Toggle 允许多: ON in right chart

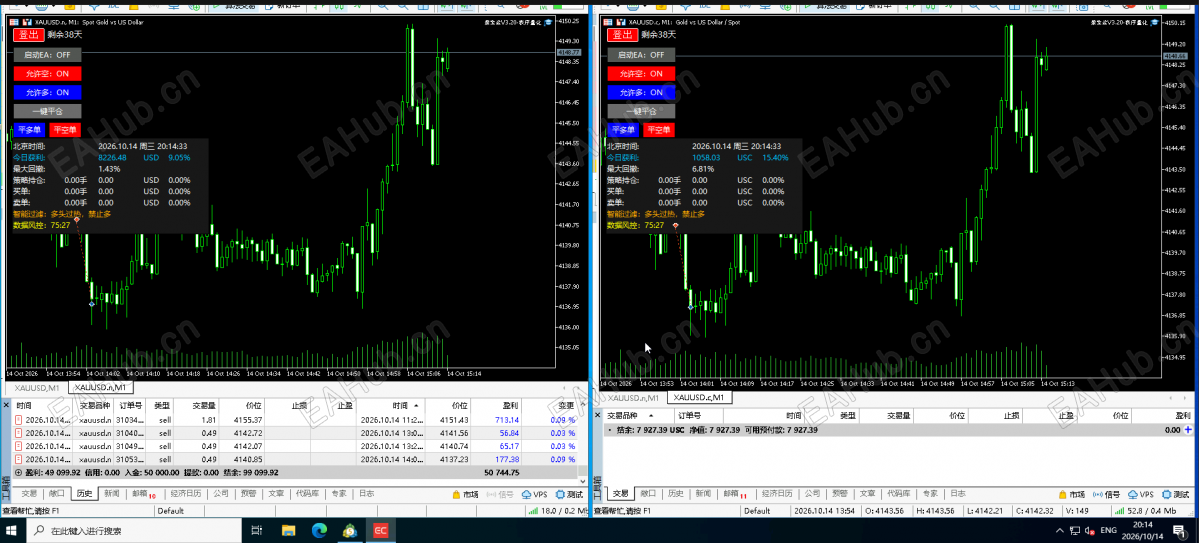point(642,92)
